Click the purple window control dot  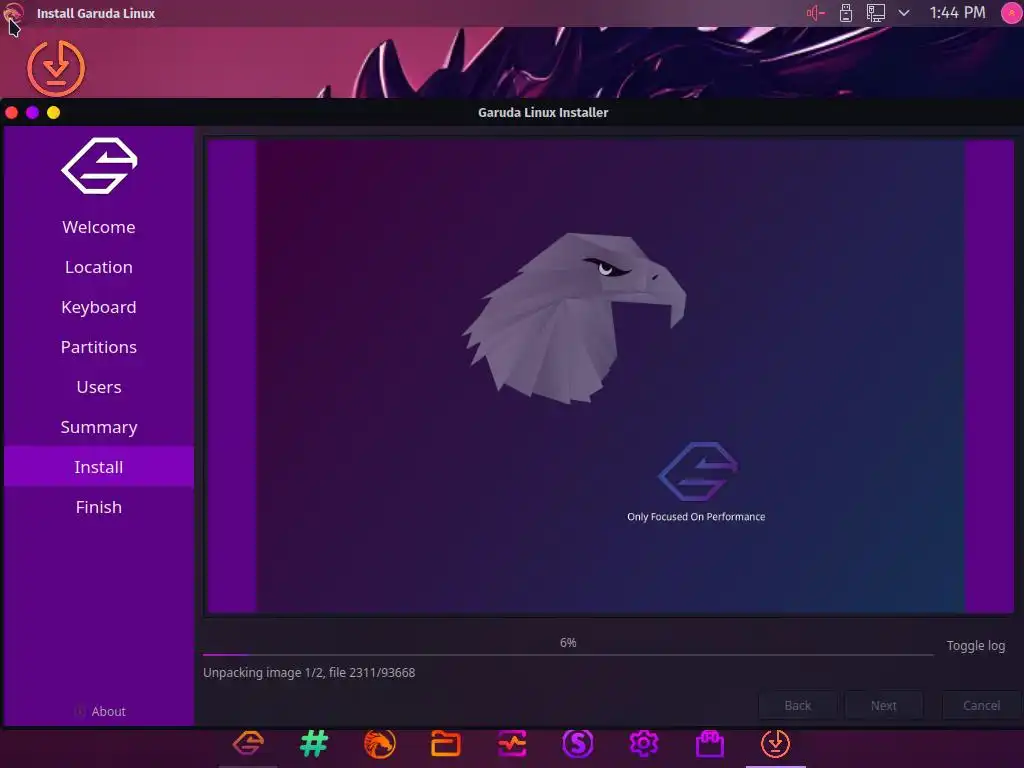click(x=33, y=112)
